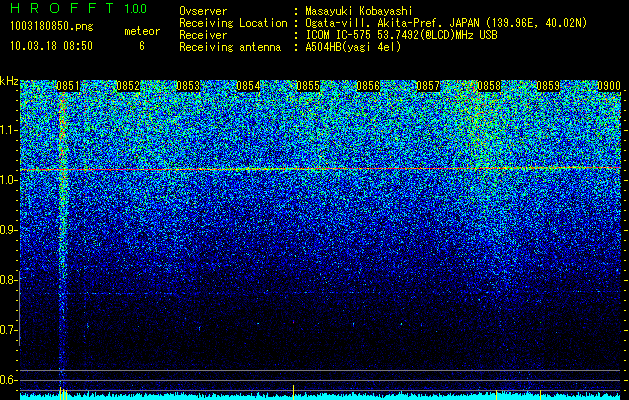Click the 0853 time marker

(x=188, y=86)
